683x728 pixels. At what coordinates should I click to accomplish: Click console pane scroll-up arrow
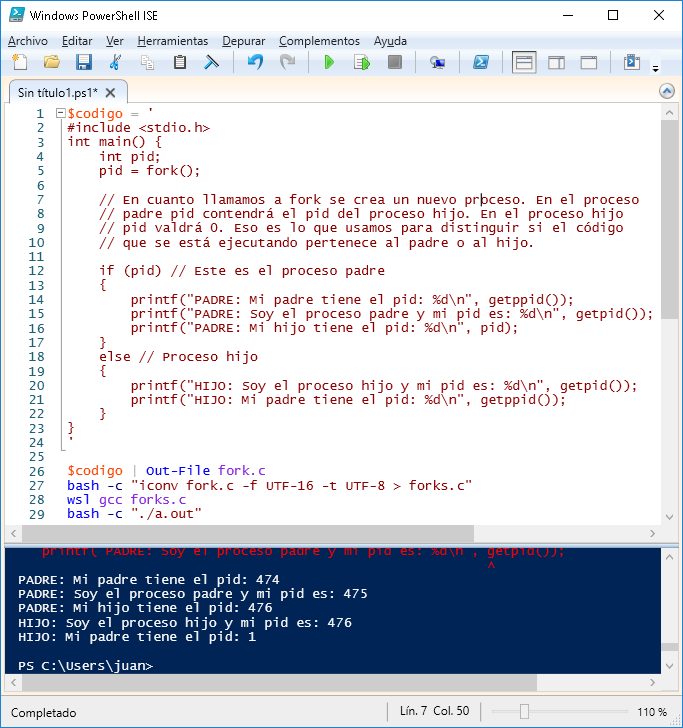point(669,557)
